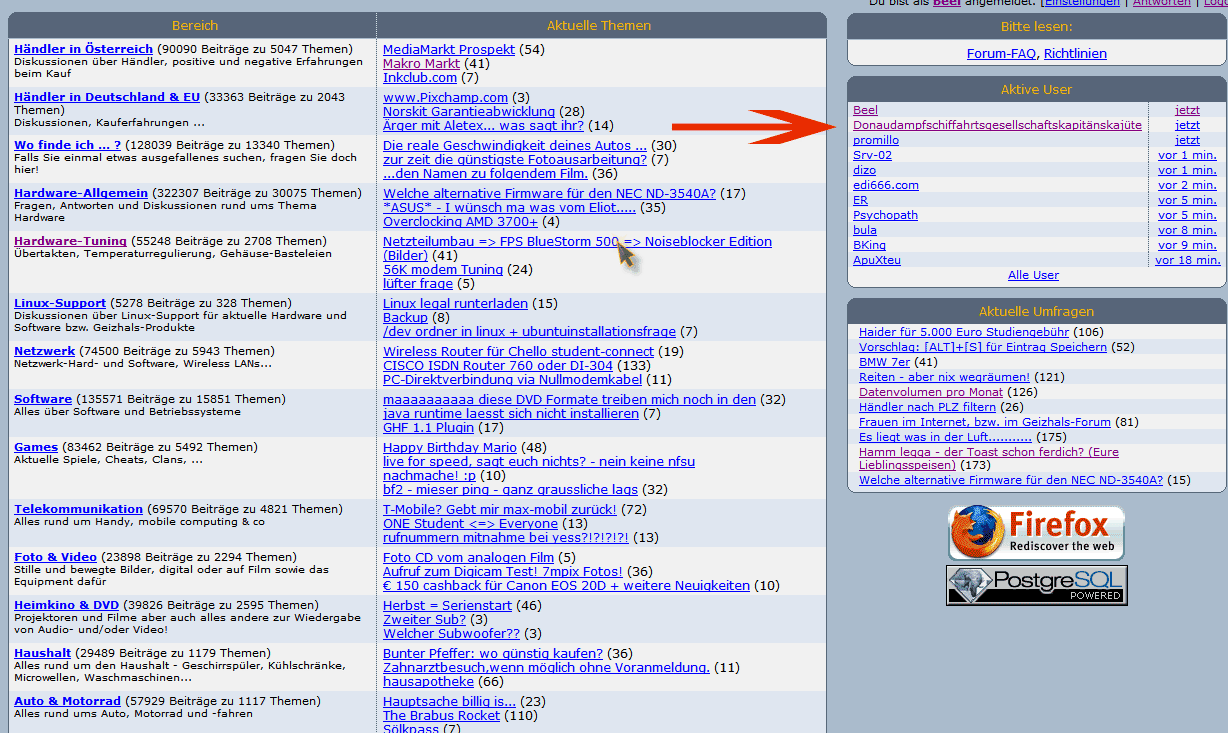View user Psychopath's profile

pyautogui.click(x=885, y=215)
